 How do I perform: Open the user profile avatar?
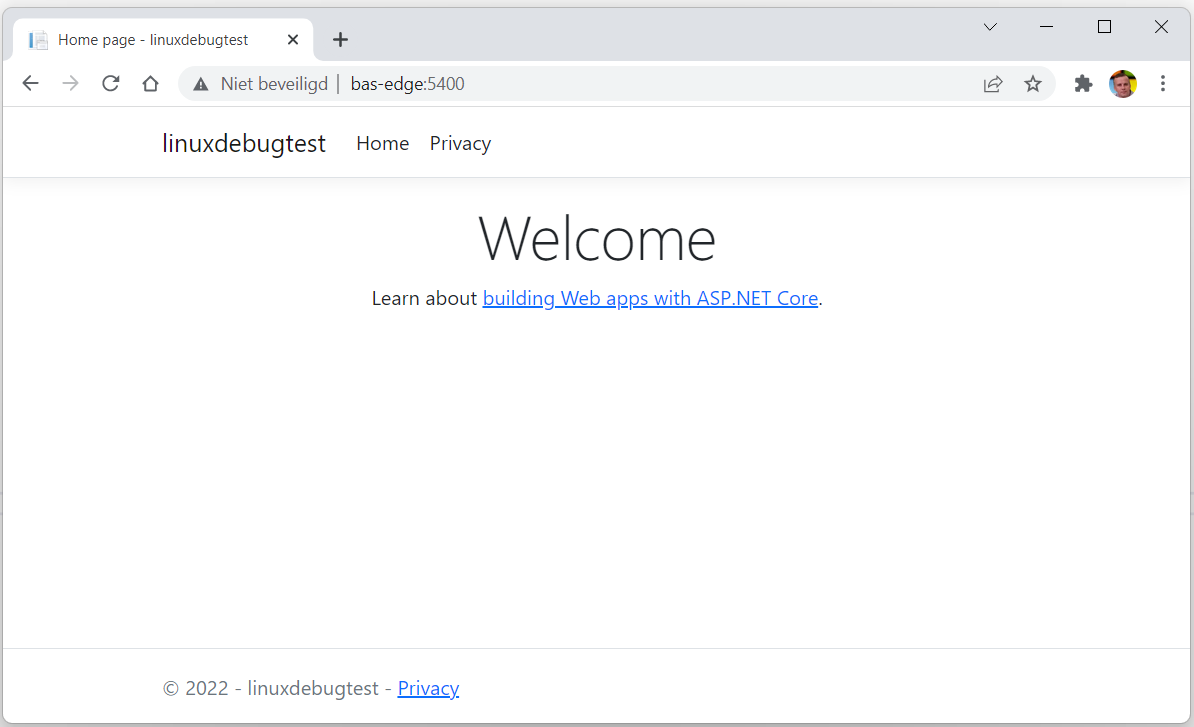(1123, 84)
